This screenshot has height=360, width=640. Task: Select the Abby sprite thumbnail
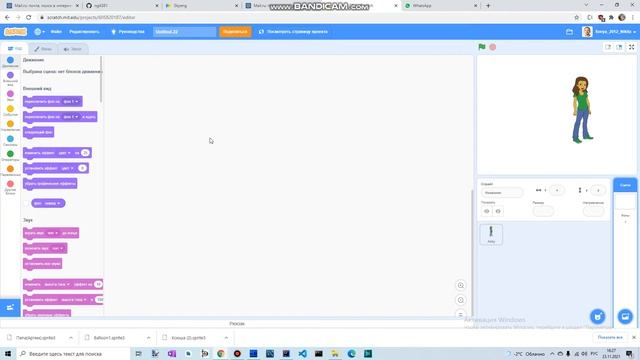491,234
